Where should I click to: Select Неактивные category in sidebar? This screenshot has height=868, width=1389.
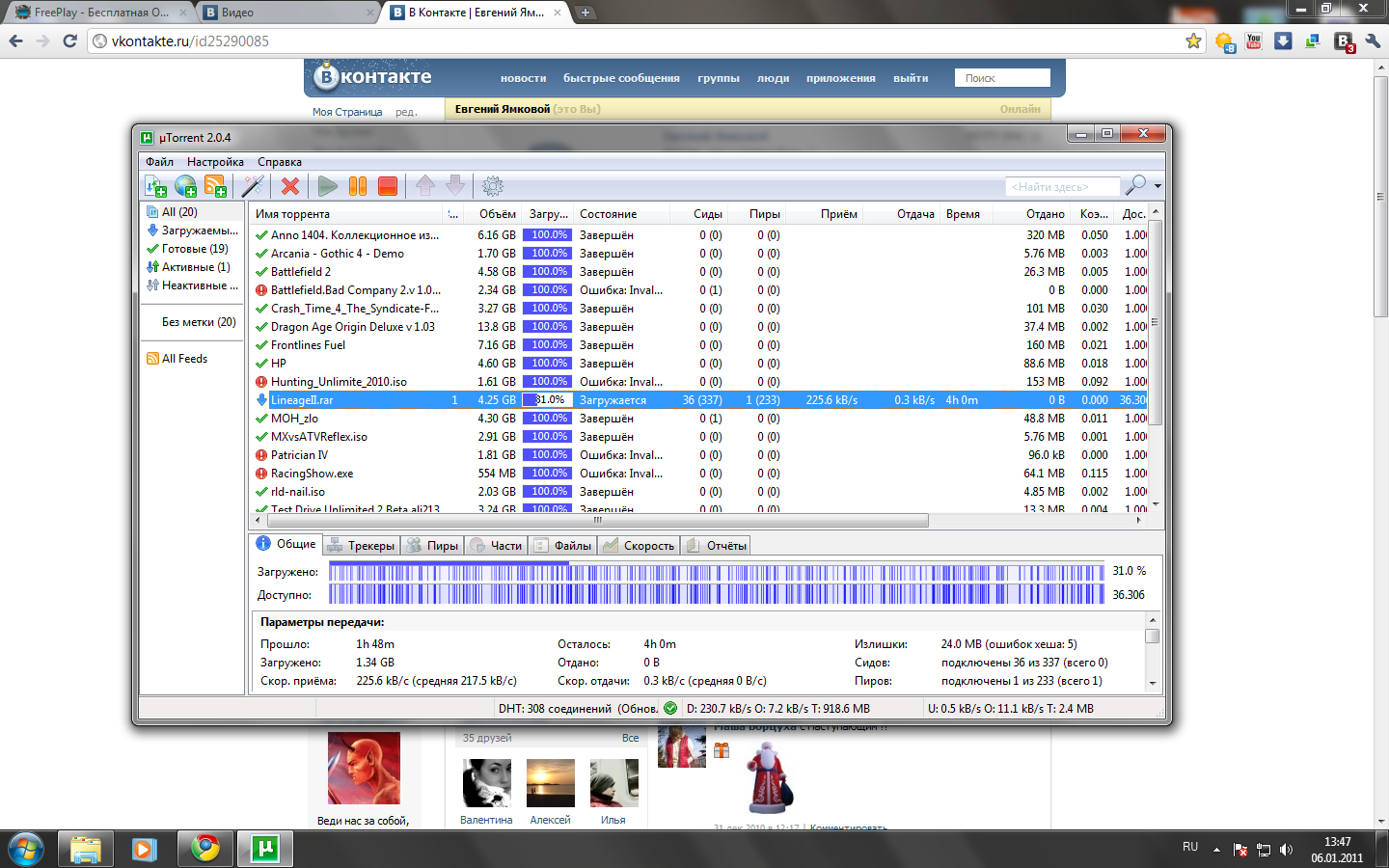[x=191, y=285]
